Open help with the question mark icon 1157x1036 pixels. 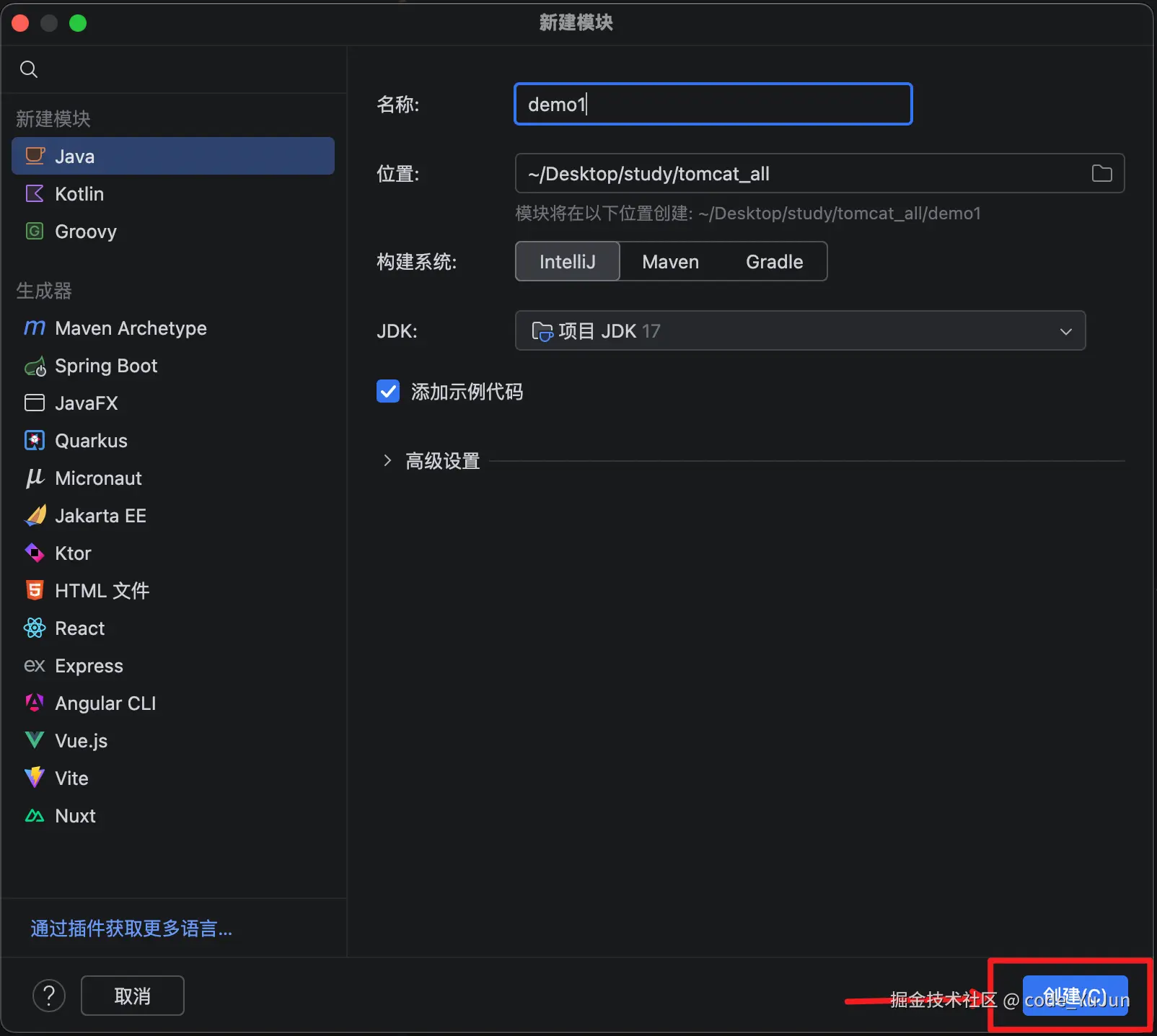click(x=49, y=996)
